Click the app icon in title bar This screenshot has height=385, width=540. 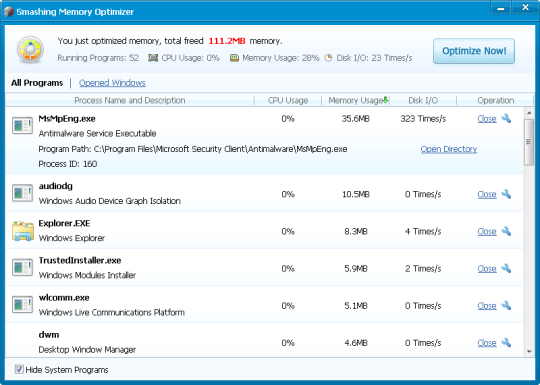click(8, 12)
